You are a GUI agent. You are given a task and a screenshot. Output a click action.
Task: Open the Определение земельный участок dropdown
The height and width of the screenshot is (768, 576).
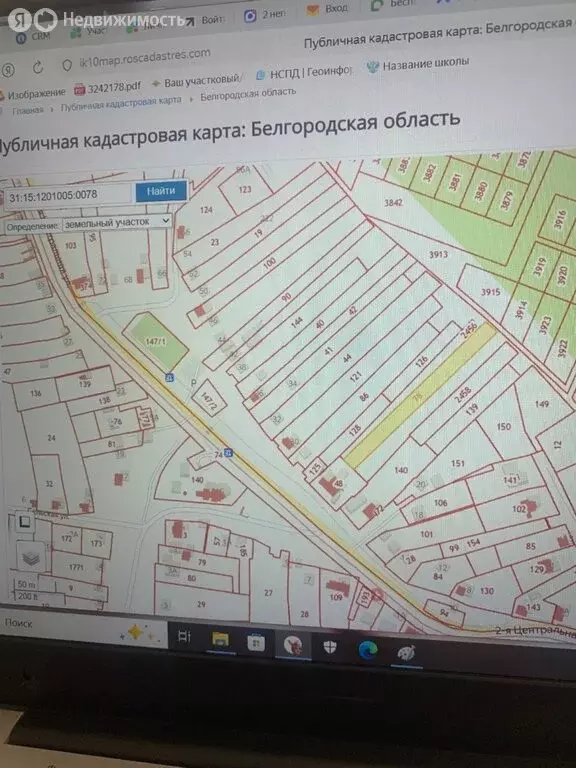(117, 222)
